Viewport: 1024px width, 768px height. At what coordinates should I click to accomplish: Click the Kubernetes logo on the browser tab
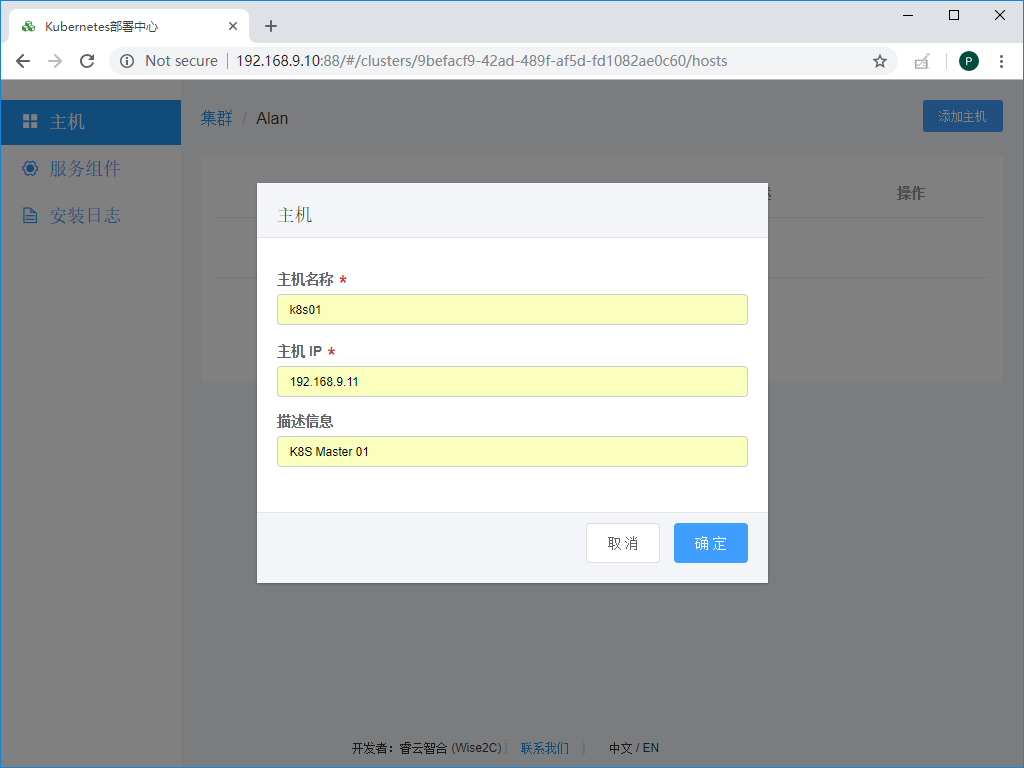pos(28,26)
